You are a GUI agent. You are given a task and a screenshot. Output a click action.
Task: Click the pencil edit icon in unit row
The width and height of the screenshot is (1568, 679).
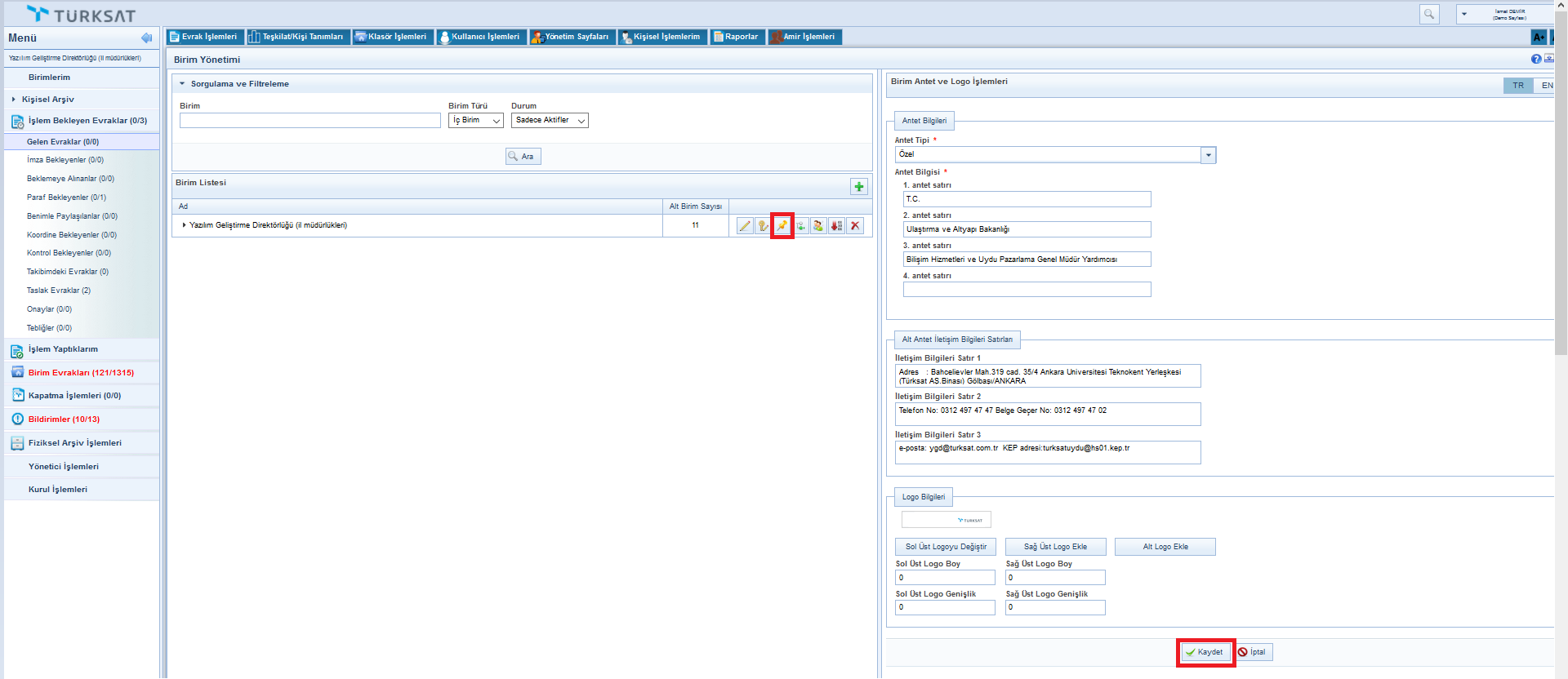pos(744,226)
